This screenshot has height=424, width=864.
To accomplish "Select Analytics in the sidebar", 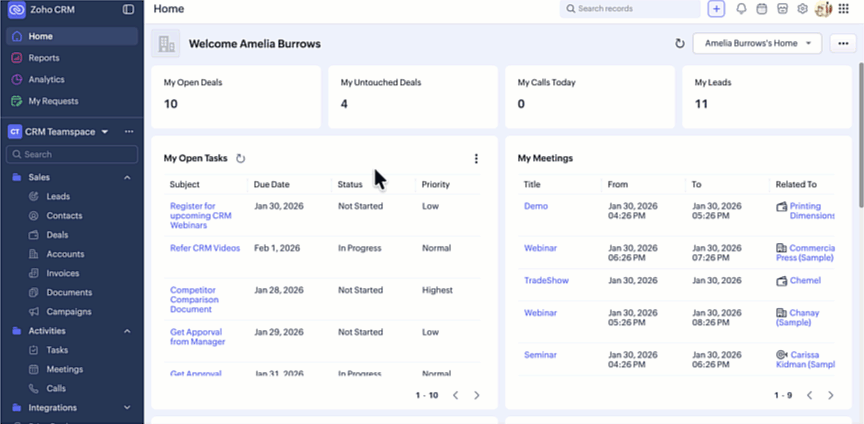I will (46, 79).
